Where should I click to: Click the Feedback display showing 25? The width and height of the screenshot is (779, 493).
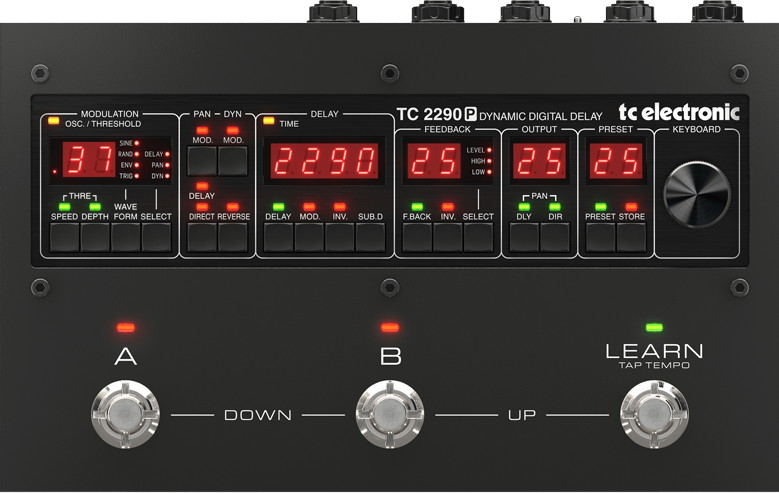point(434,161)
